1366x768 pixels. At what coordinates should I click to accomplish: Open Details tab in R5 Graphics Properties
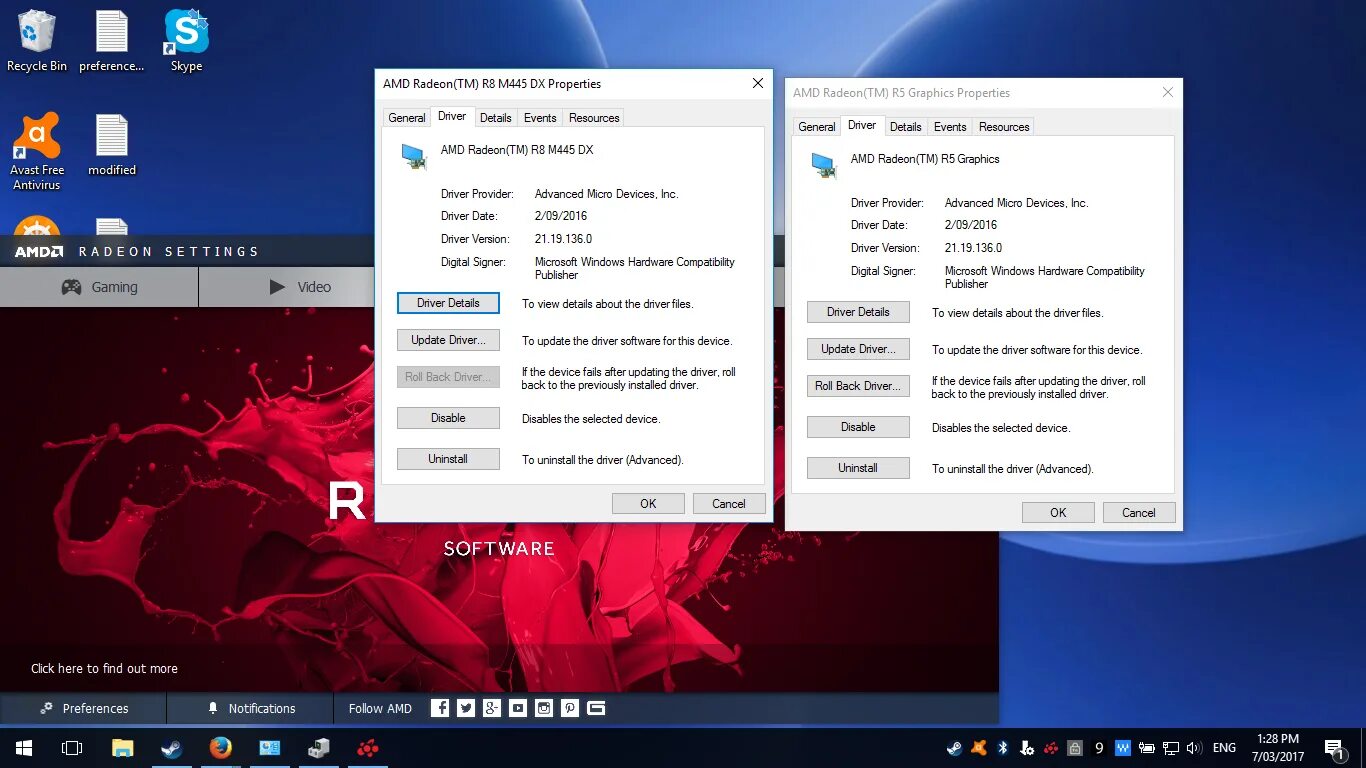[x=906, y=127]
